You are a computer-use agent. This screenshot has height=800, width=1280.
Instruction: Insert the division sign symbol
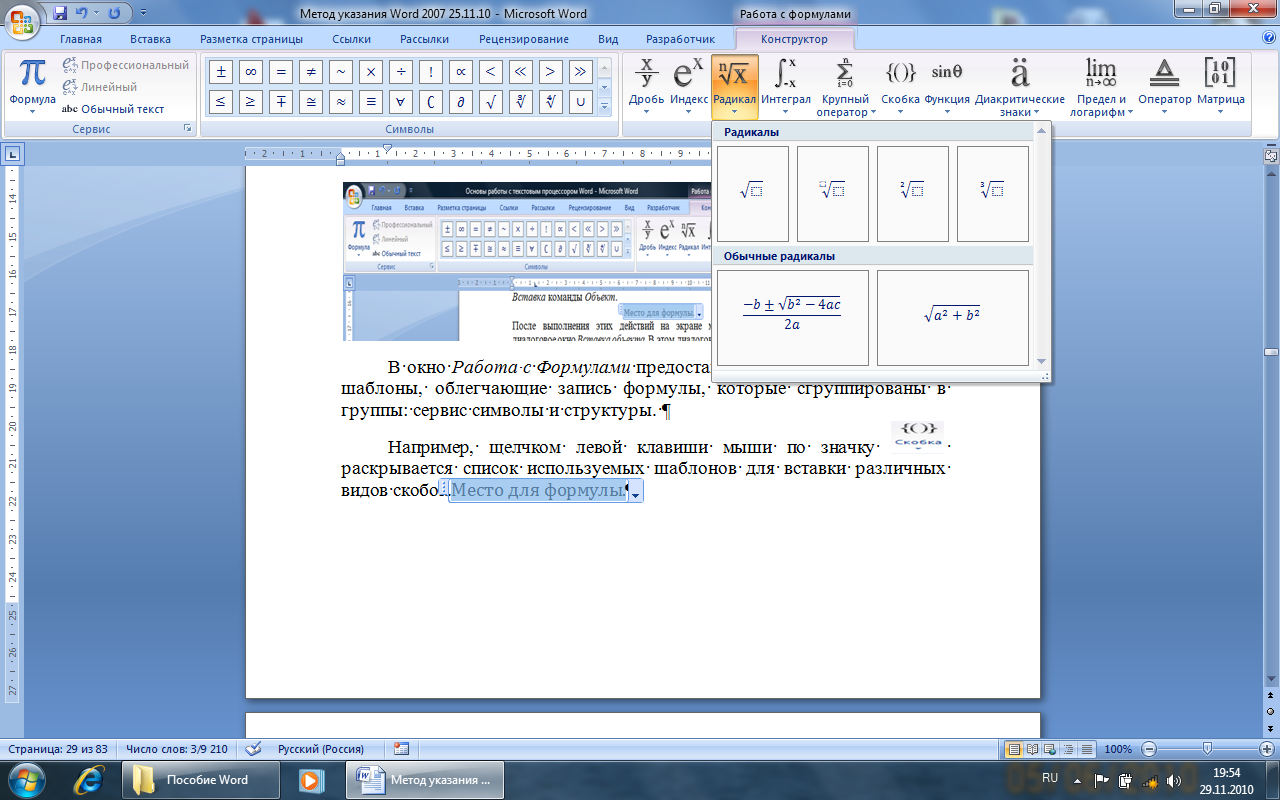(401, 72)
